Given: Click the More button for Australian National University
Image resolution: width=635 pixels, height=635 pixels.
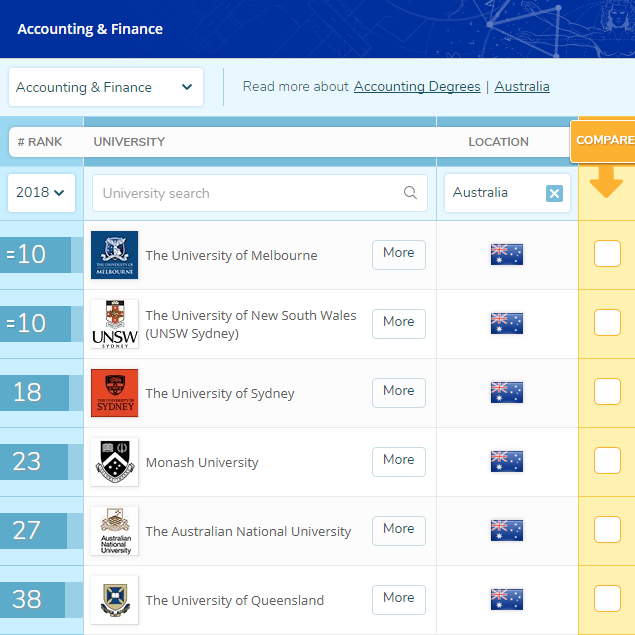Looking at the screenshot, I should [x=399, y=531].
